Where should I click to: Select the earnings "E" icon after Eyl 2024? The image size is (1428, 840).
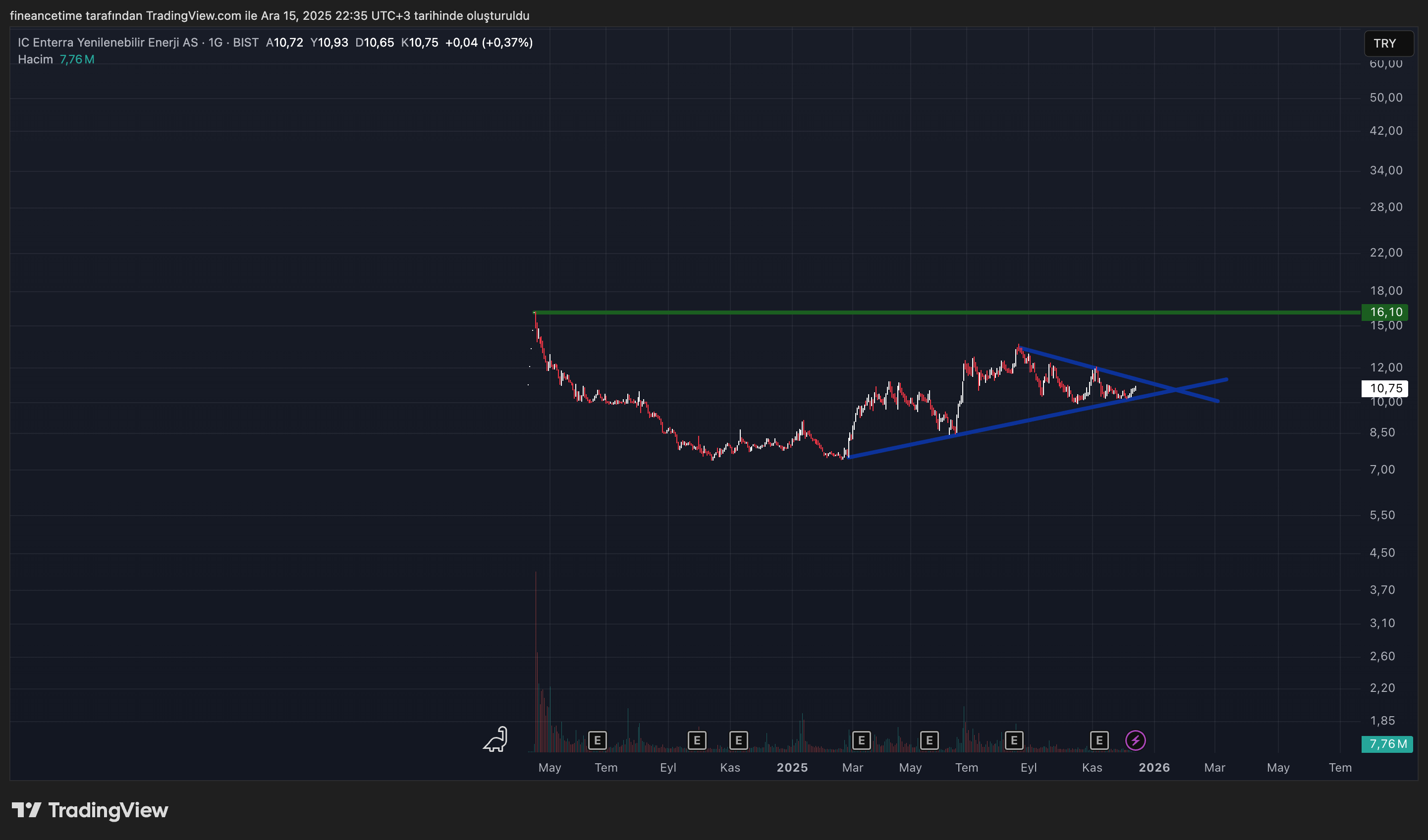tap(738, 740)
